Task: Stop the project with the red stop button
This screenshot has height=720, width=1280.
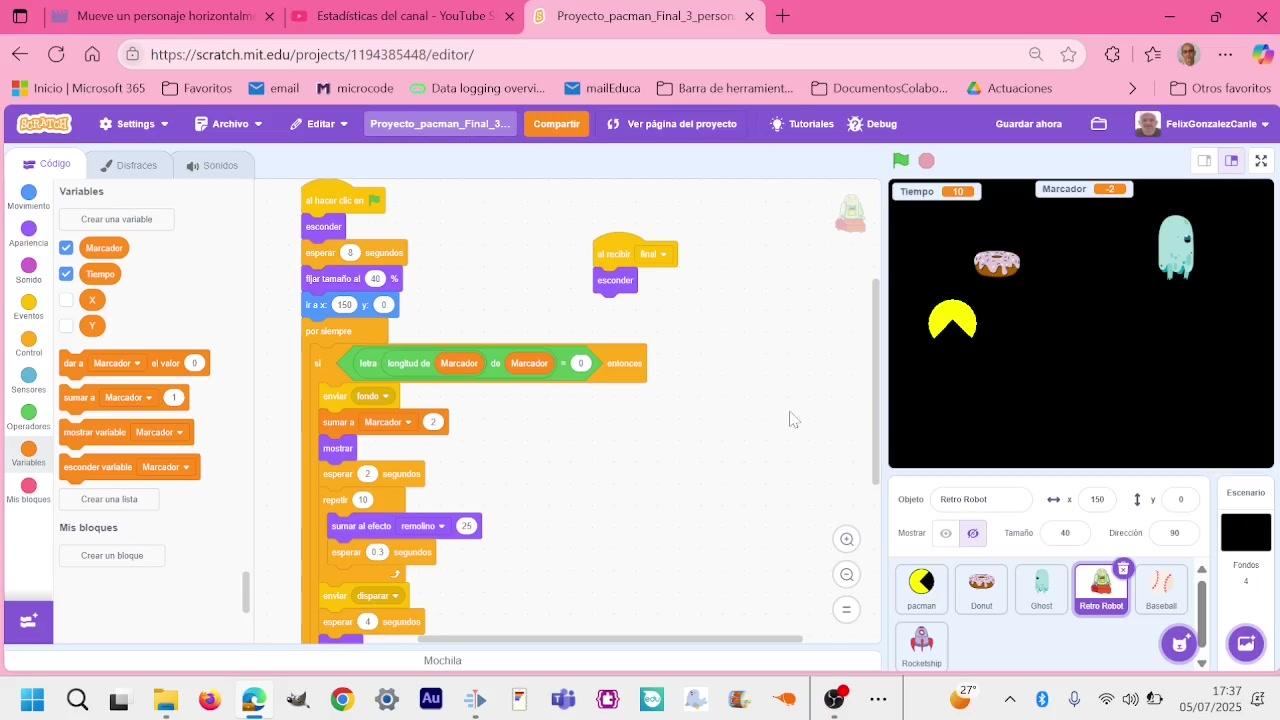Action: tap(927, 160)
